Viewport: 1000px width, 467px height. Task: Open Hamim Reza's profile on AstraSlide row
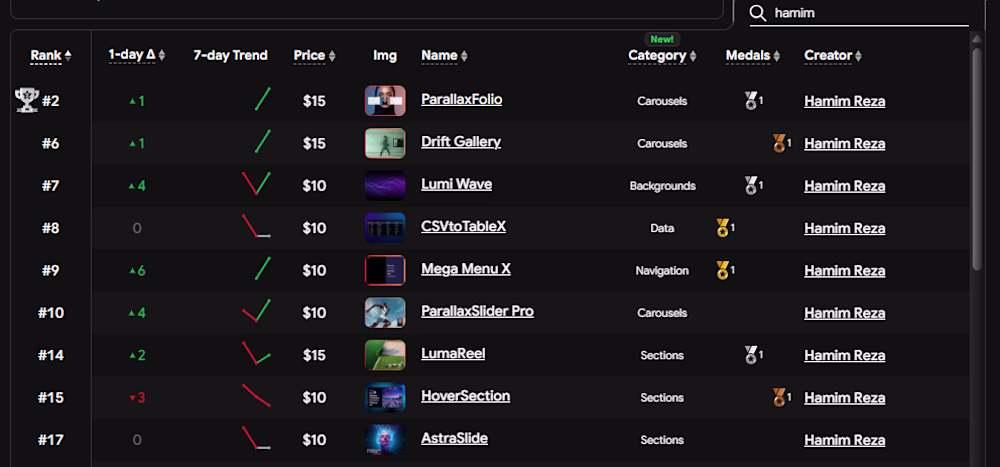point(844,440)
